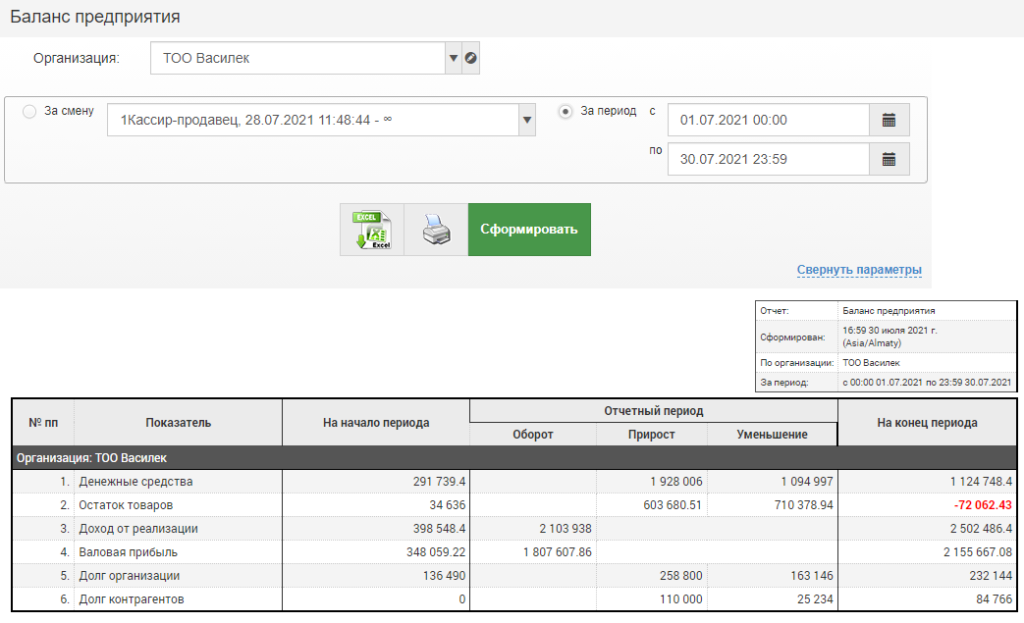Click the end date field 30.07.2021
The width and height of the screenshot is (1024, 623).
768,159
